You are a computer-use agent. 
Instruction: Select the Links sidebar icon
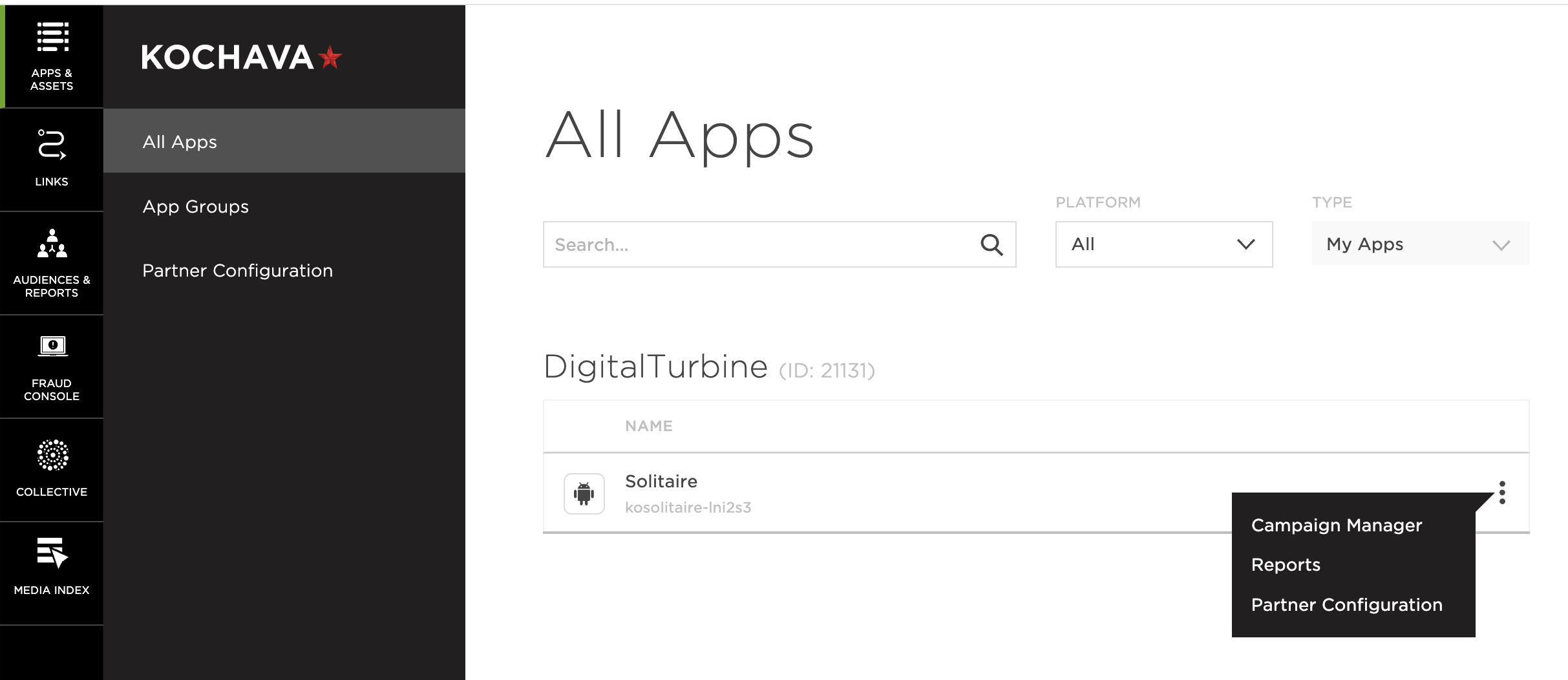point(52,155)
